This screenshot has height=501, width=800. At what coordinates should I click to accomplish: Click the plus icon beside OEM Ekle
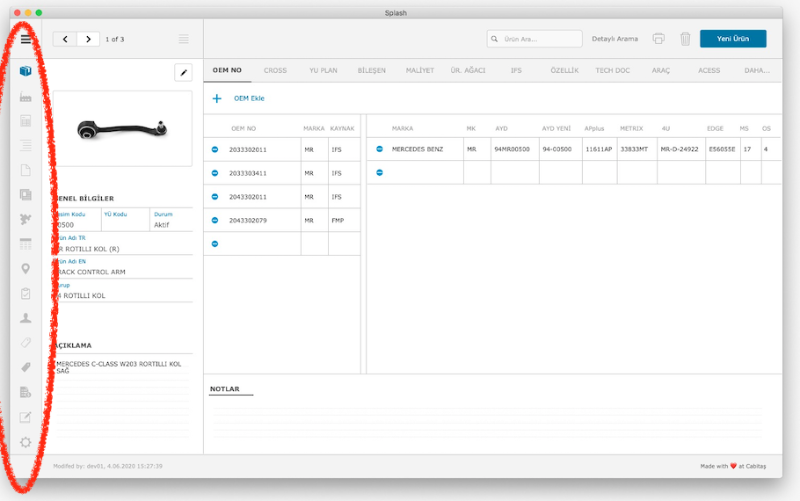[217, 99]
